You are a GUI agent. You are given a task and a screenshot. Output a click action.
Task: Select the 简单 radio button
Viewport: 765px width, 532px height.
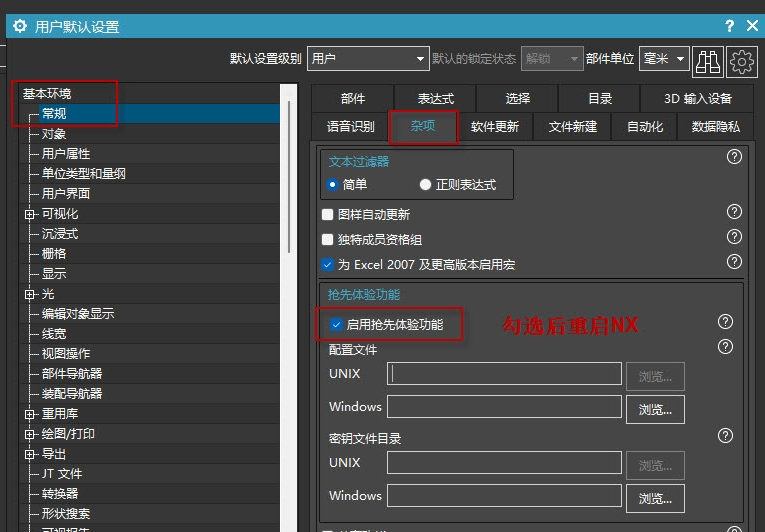tap(332, 184)
